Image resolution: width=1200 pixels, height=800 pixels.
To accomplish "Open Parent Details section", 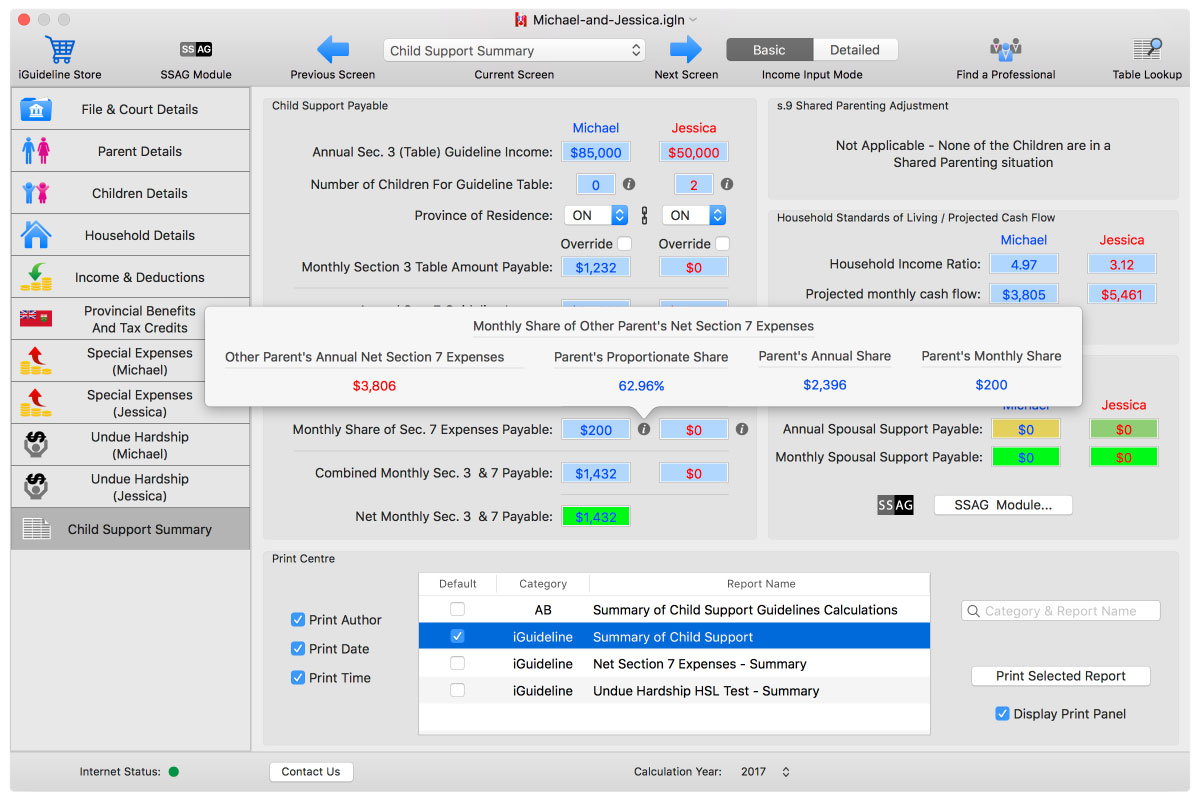I will 131,151.
